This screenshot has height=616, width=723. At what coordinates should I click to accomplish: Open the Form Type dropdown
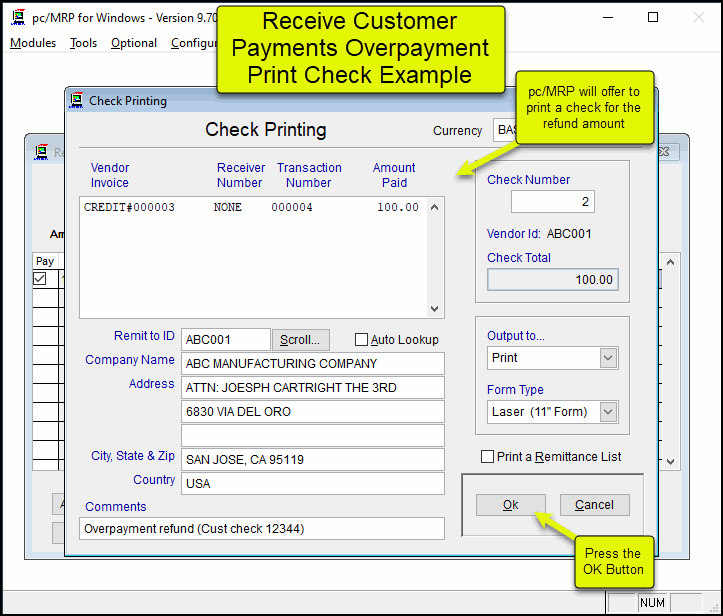pos(608,412)
